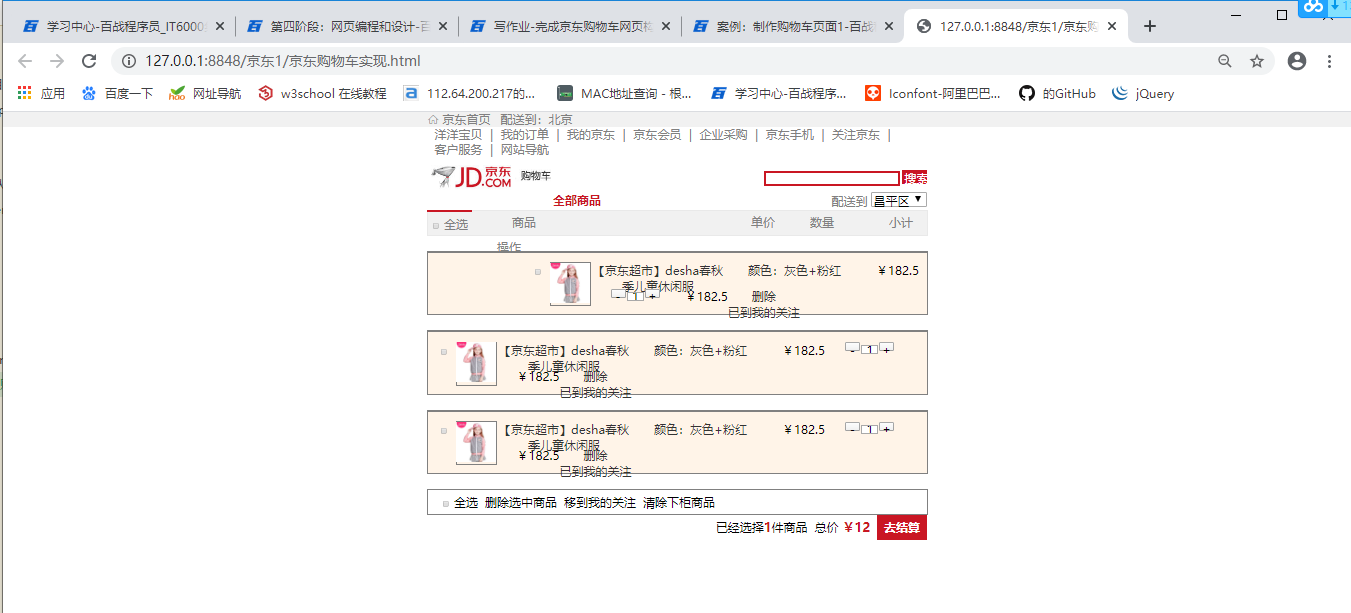Open jQuery bookmark
Image resolution: width=1351 pixels, height=613 pixels.
1143,93
